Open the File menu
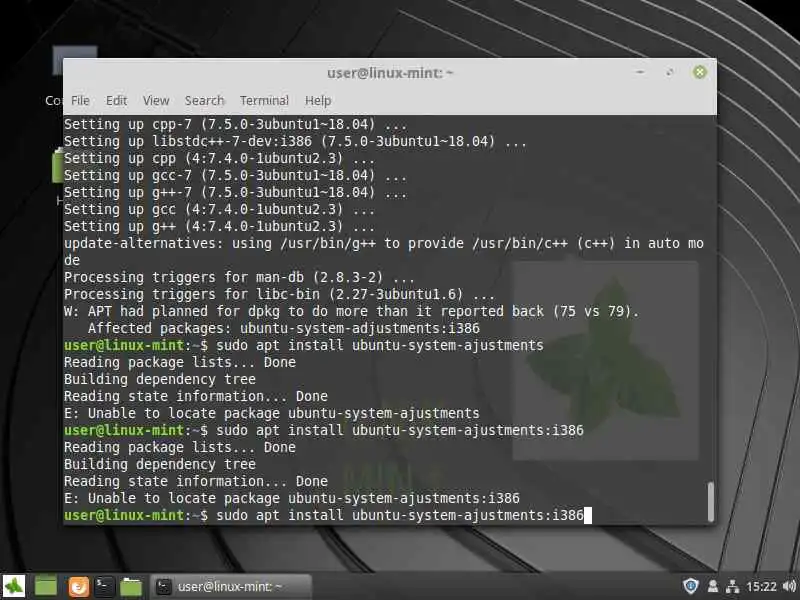This screenshot has width=800, height=600. pyautogui.click(x=80, y=101)
